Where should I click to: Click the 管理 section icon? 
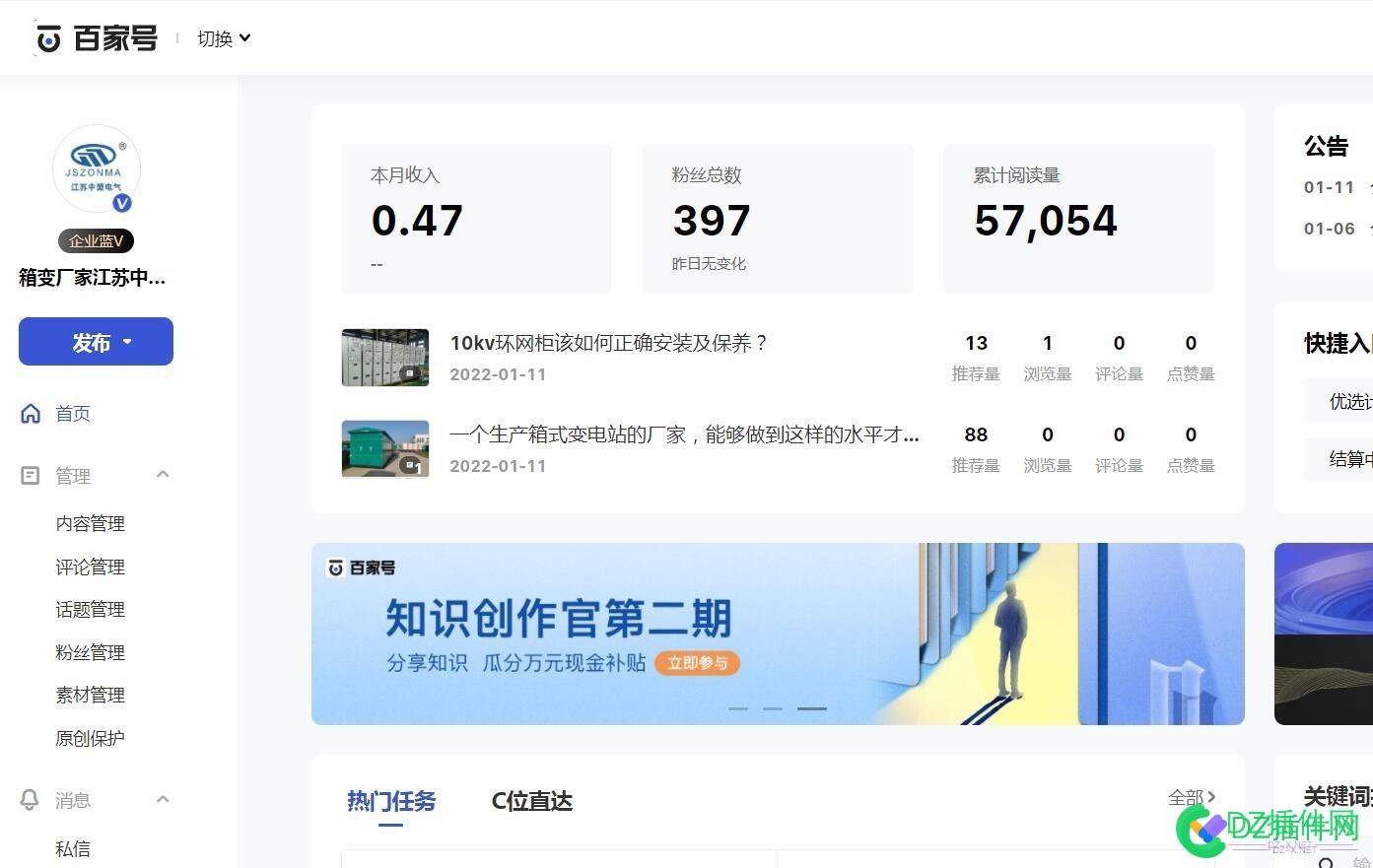pos(31,476)
